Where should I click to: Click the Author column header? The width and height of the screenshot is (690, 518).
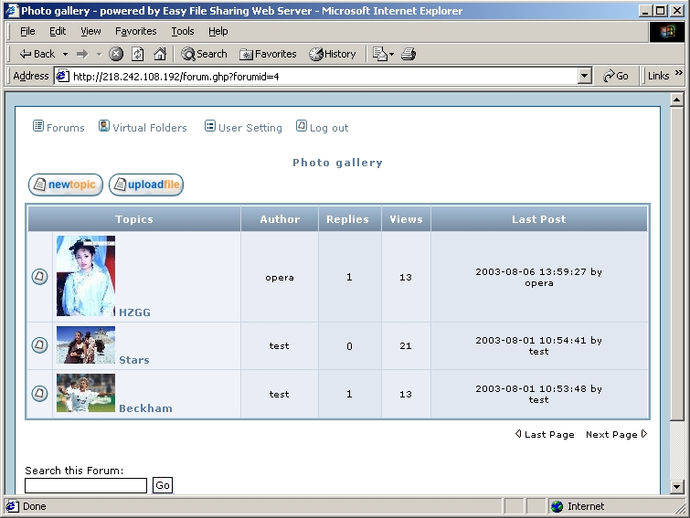[280, 219]
